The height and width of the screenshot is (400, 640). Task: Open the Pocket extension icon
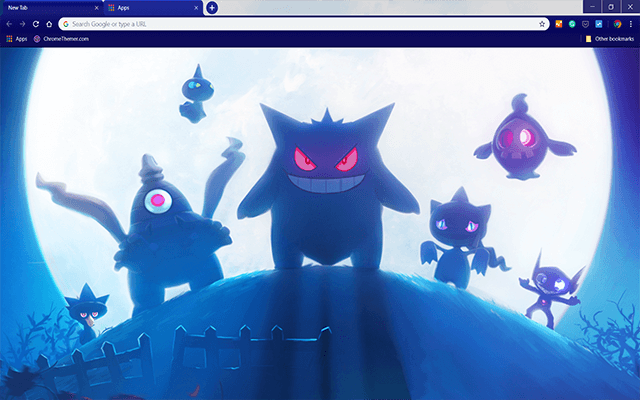click(585, 24)
